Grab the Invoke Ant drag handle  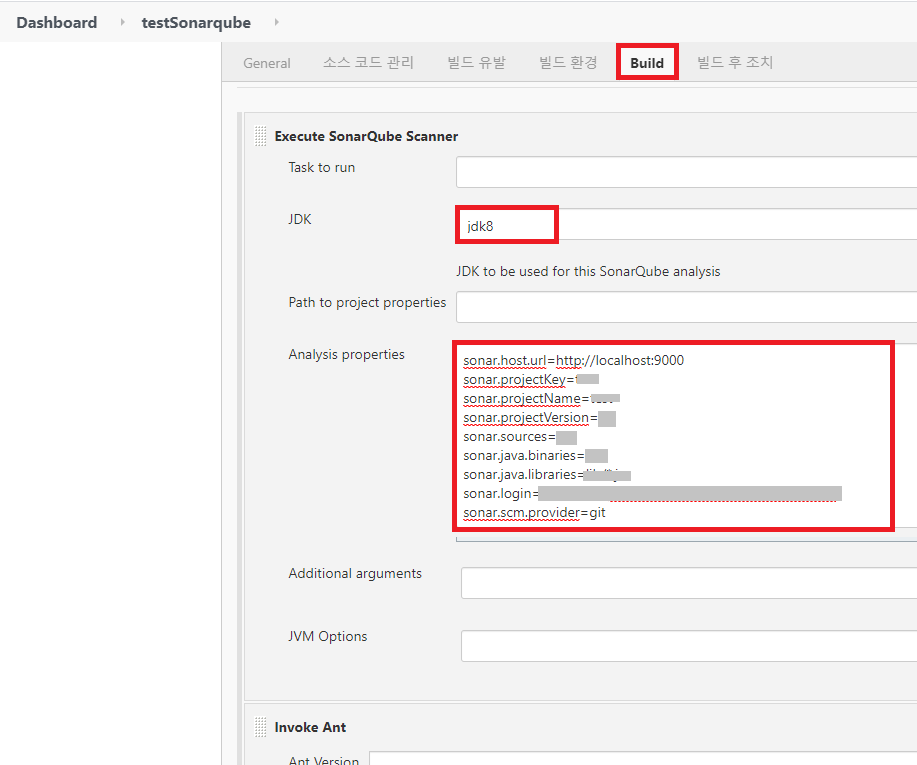click(x=261, y=727)
